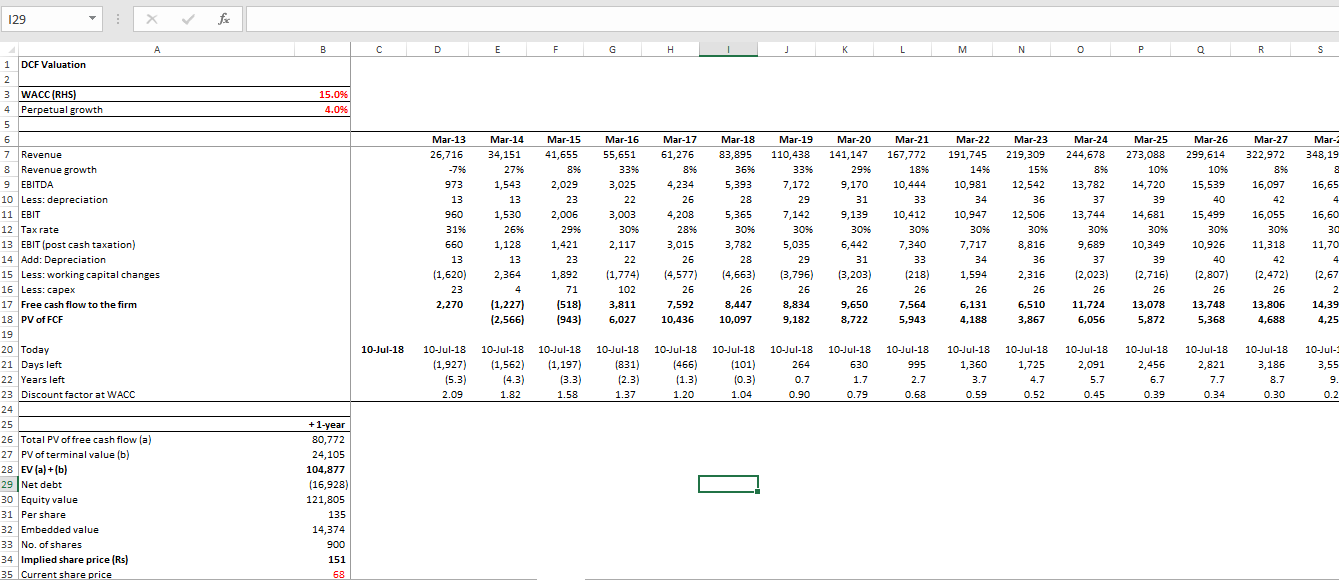This screenshot has height=580, width=1339.
Task: Click the Cancel (X) formula bar icon
Action: coord(153,20)
